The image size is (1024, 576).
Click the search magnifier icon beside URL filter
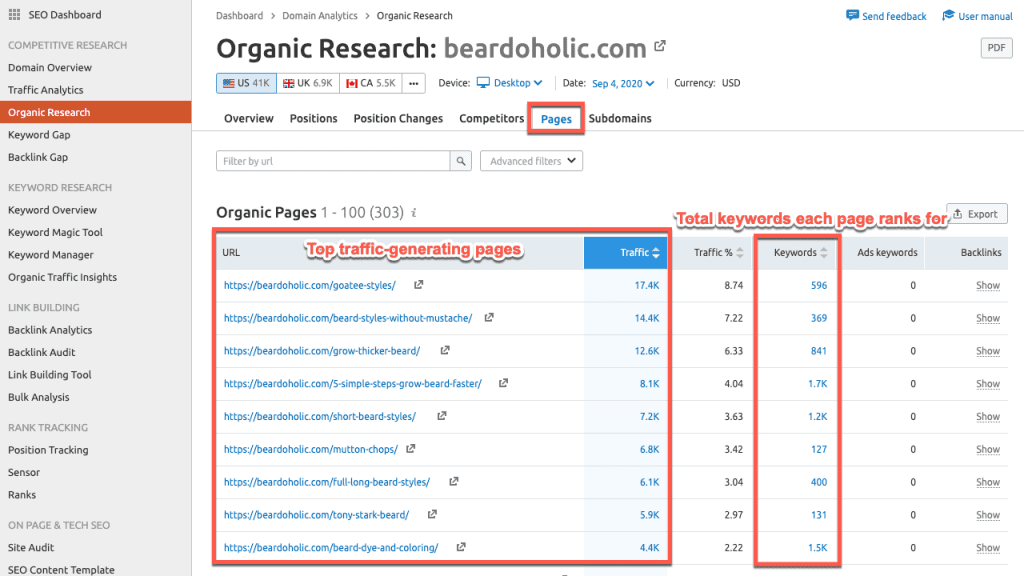click(461, 161)
